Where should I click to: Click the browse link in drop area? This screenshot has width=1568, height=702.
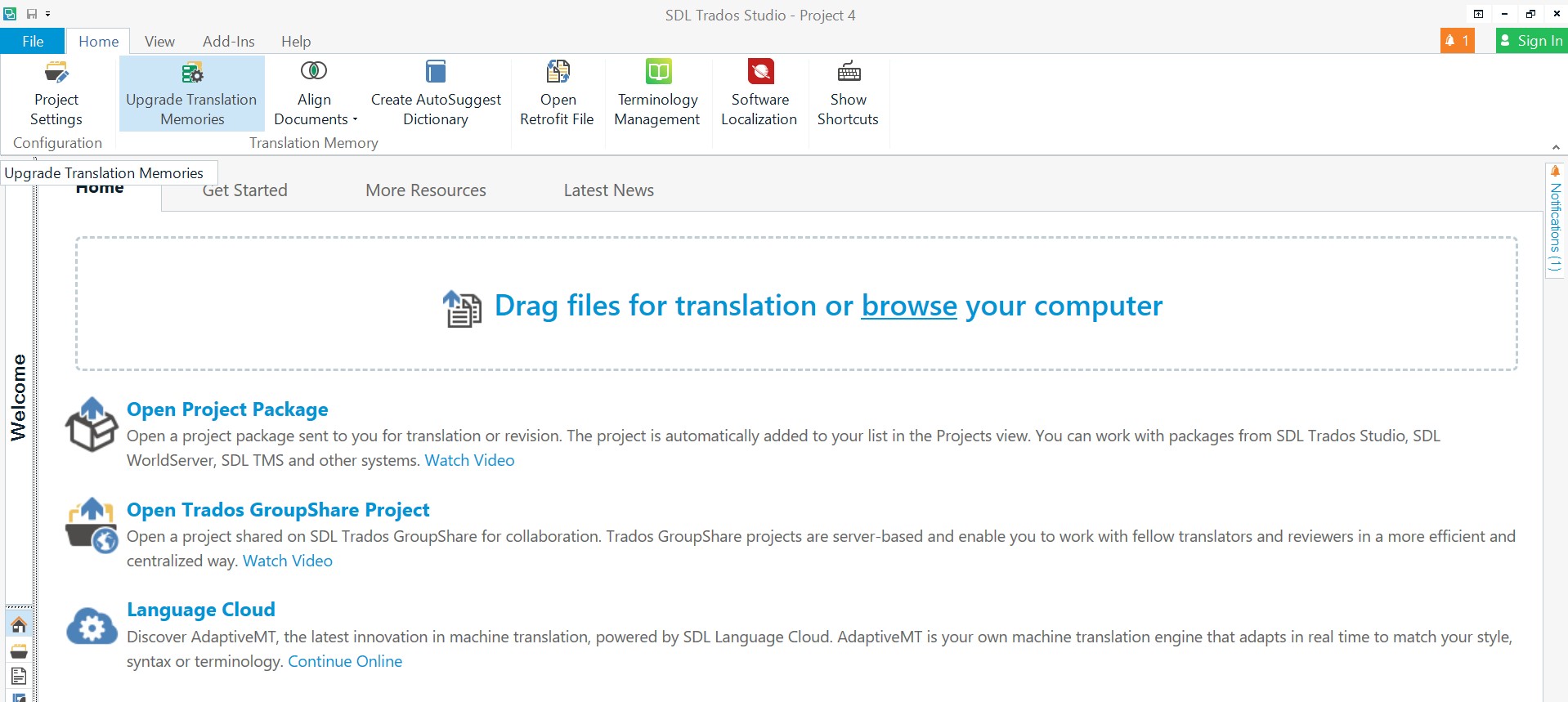pyautogui.click(x=909, y=306)
